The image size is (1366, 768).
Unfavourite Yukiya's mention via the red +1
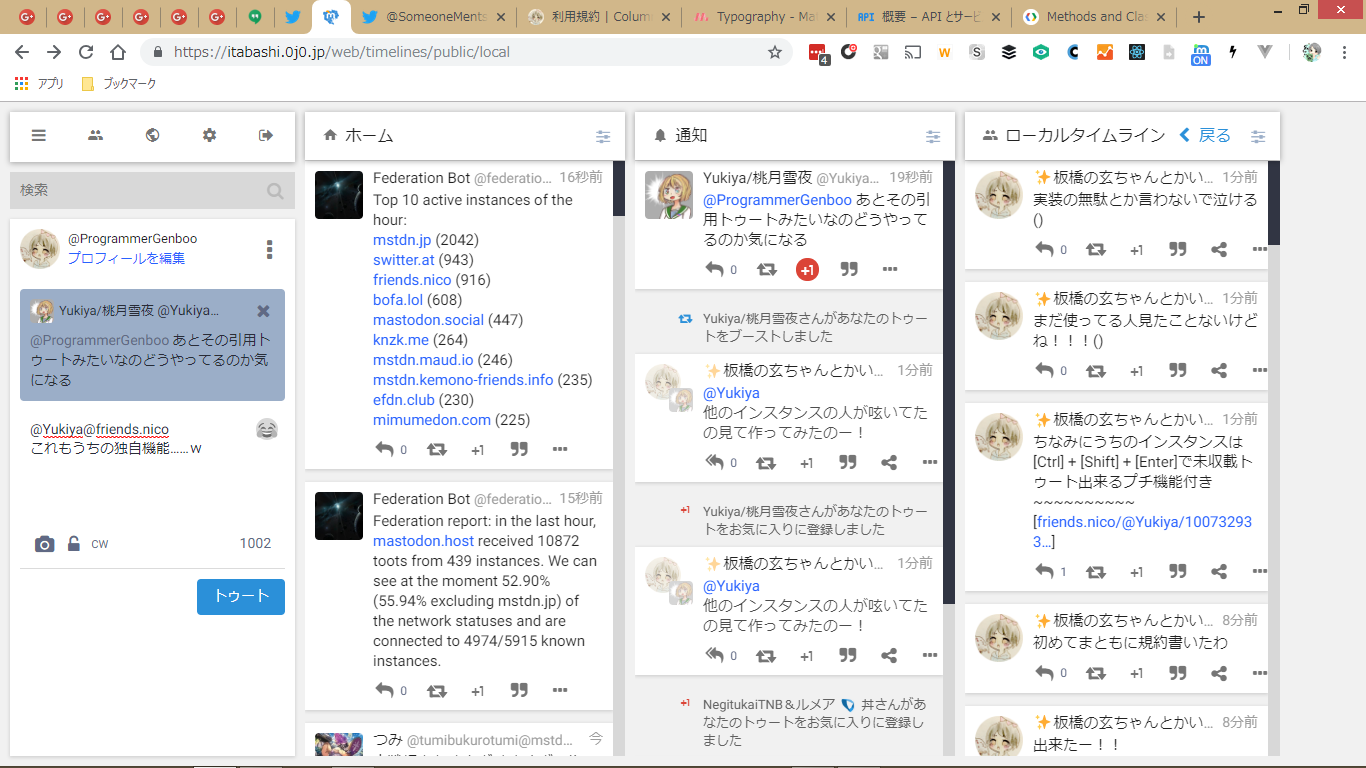click(807, 269)
